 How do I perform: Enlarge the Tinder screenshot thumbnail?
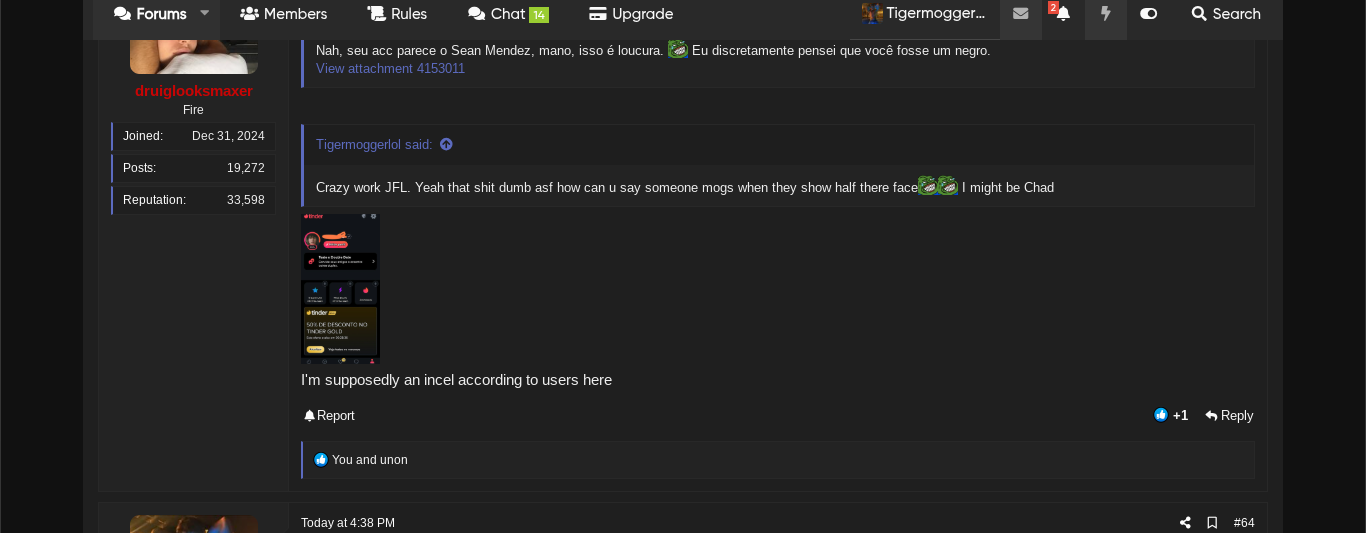(x=340, y=288)
